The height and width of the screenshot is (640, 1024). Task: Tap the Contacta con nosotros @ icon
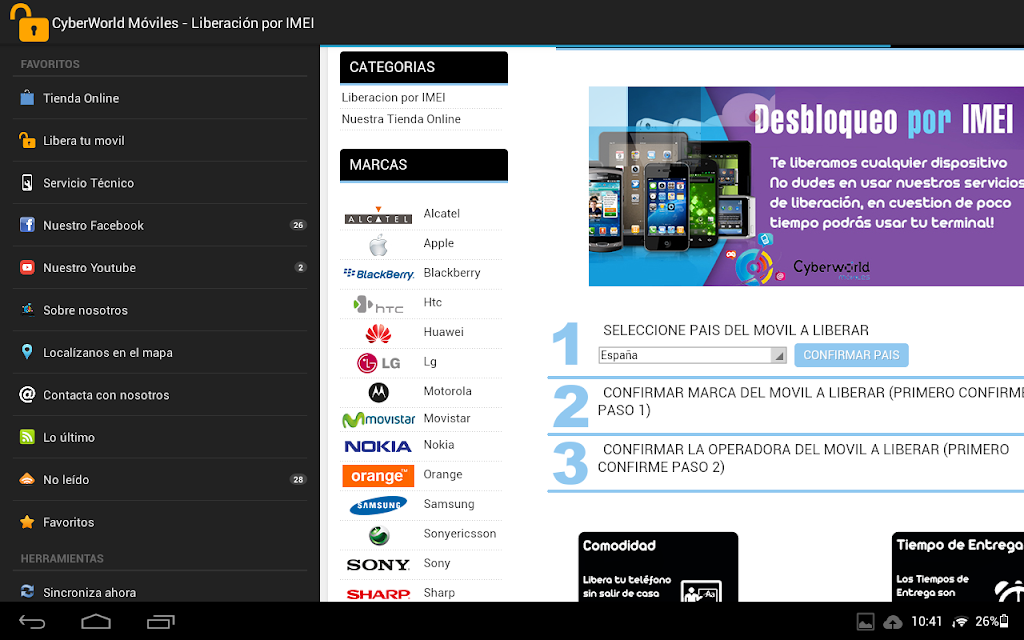point(27,394)
